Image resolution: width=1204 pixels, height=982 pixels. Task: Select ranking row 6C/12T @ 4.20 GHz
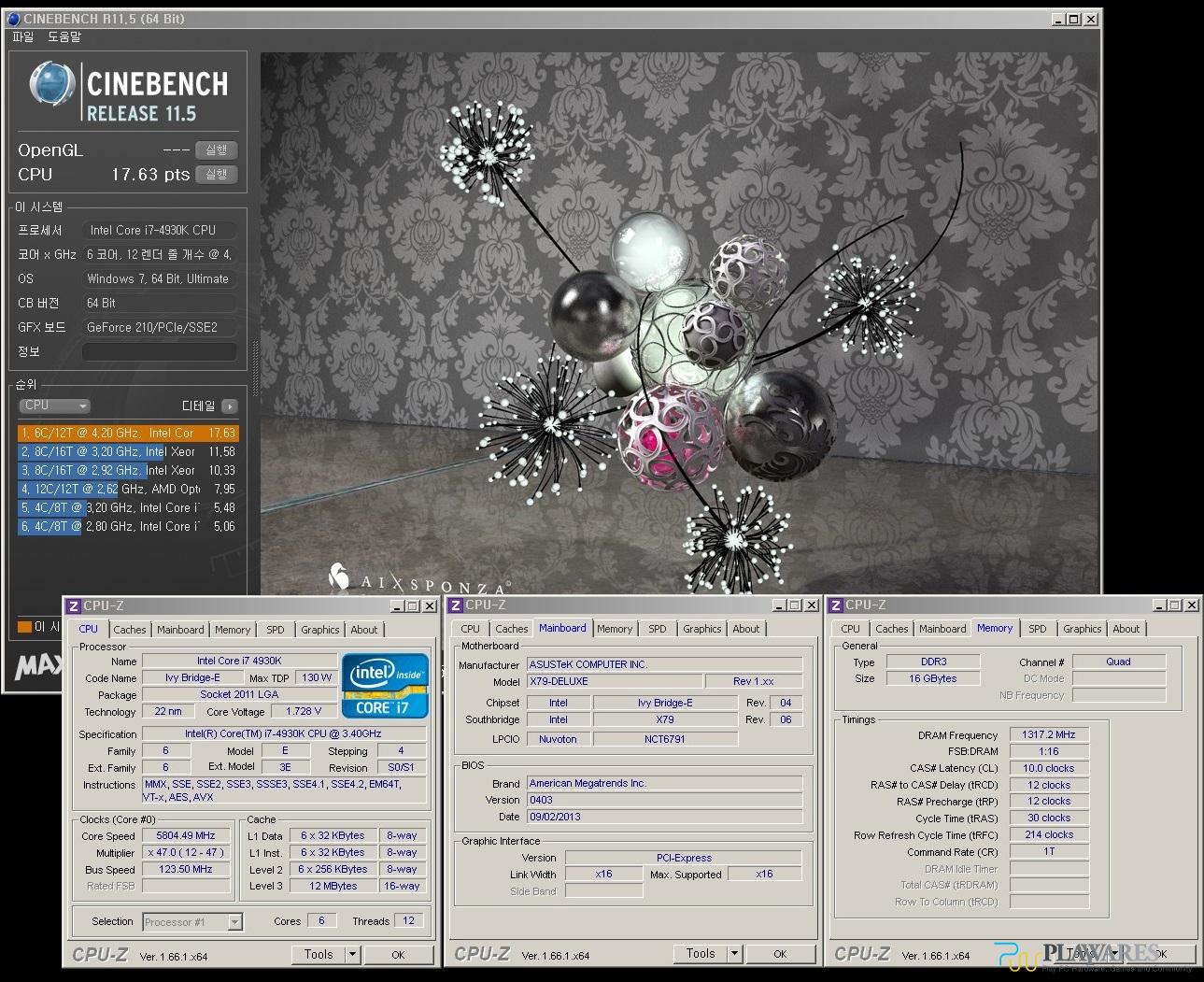pyautogui.click(x=128, y=434)
